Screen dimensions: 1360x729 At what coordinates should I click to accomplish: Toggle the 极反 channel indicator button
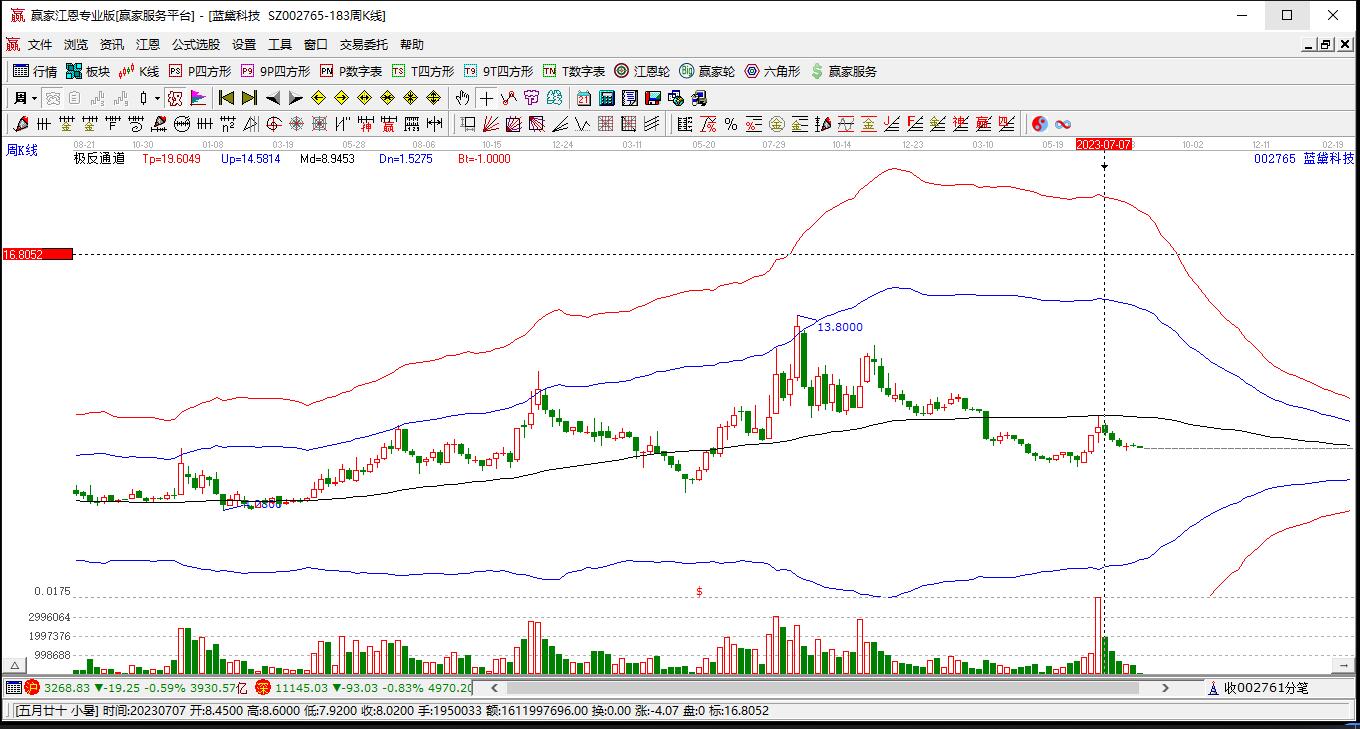[175, 98]
